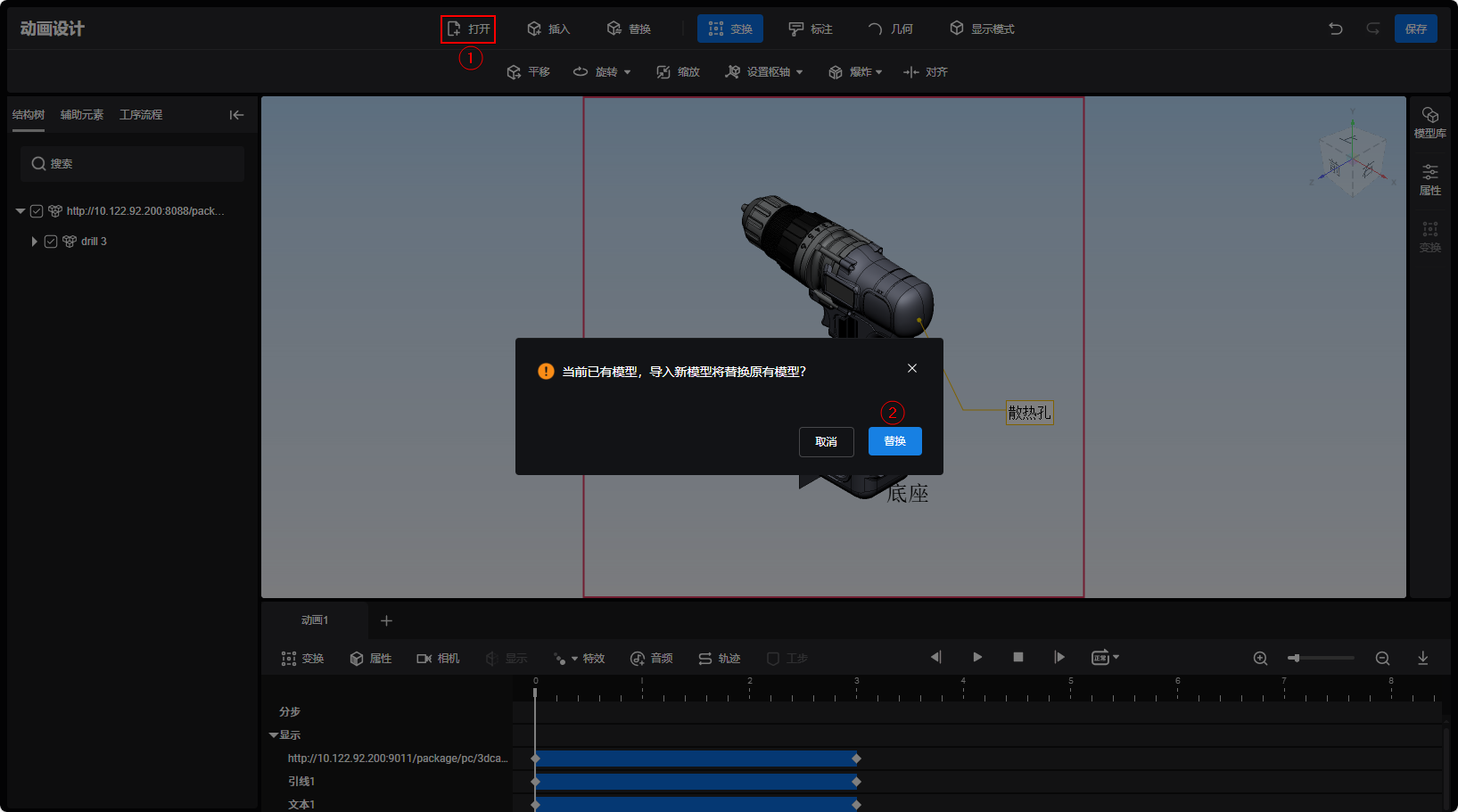Screen dimensions: 1458x812
Task: Expand the drill 3 tree node
Action: point(34,242)
